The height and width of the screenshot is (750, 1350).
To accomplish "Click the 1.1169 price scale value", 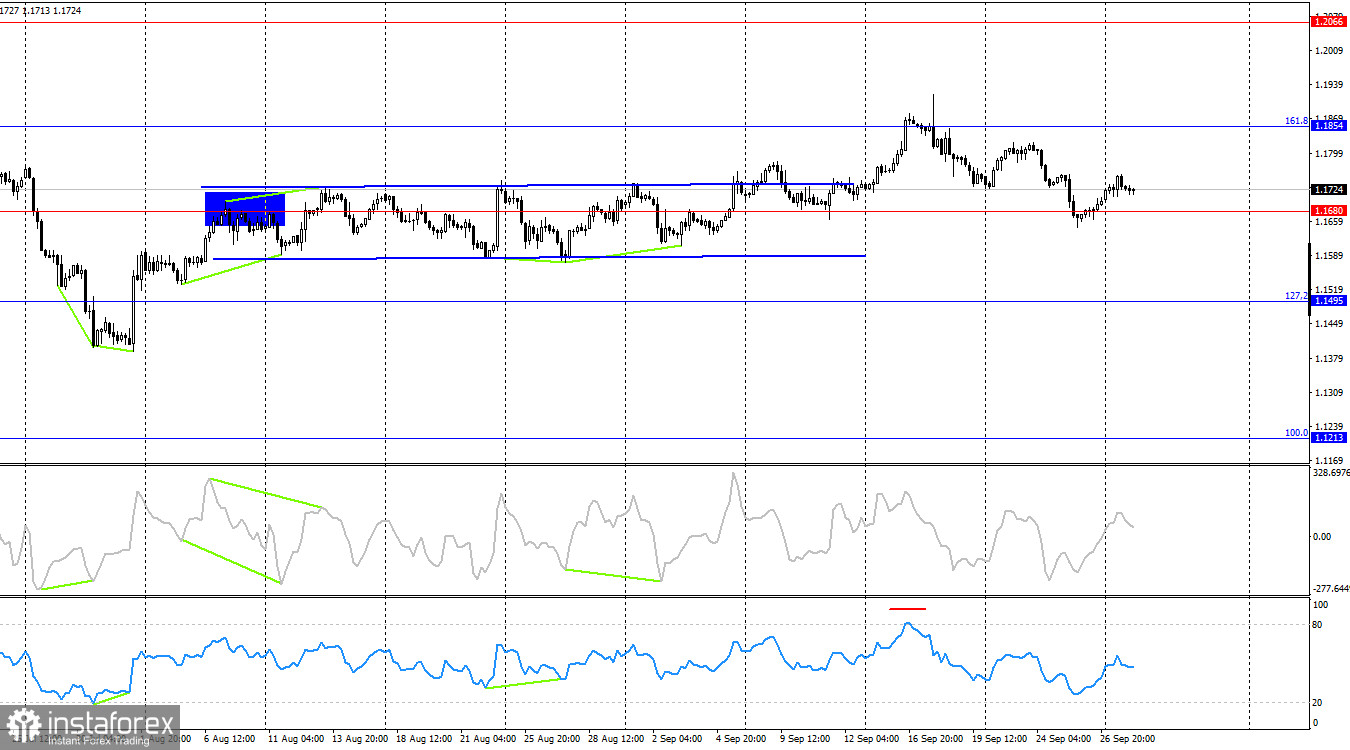I will pyautogui.click(x=1330, y=460).
